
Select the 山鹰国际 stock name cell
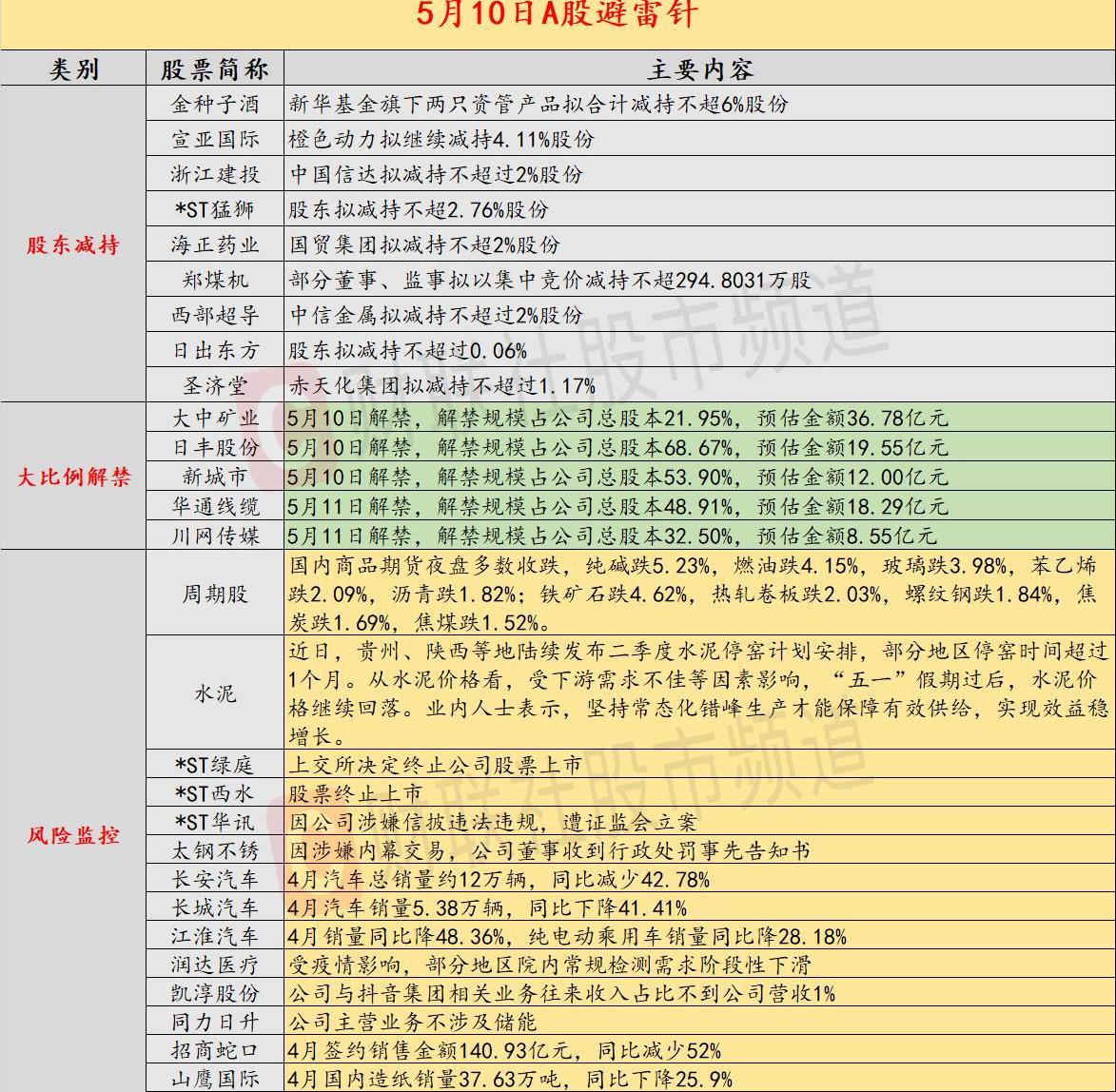[215, 1078]
